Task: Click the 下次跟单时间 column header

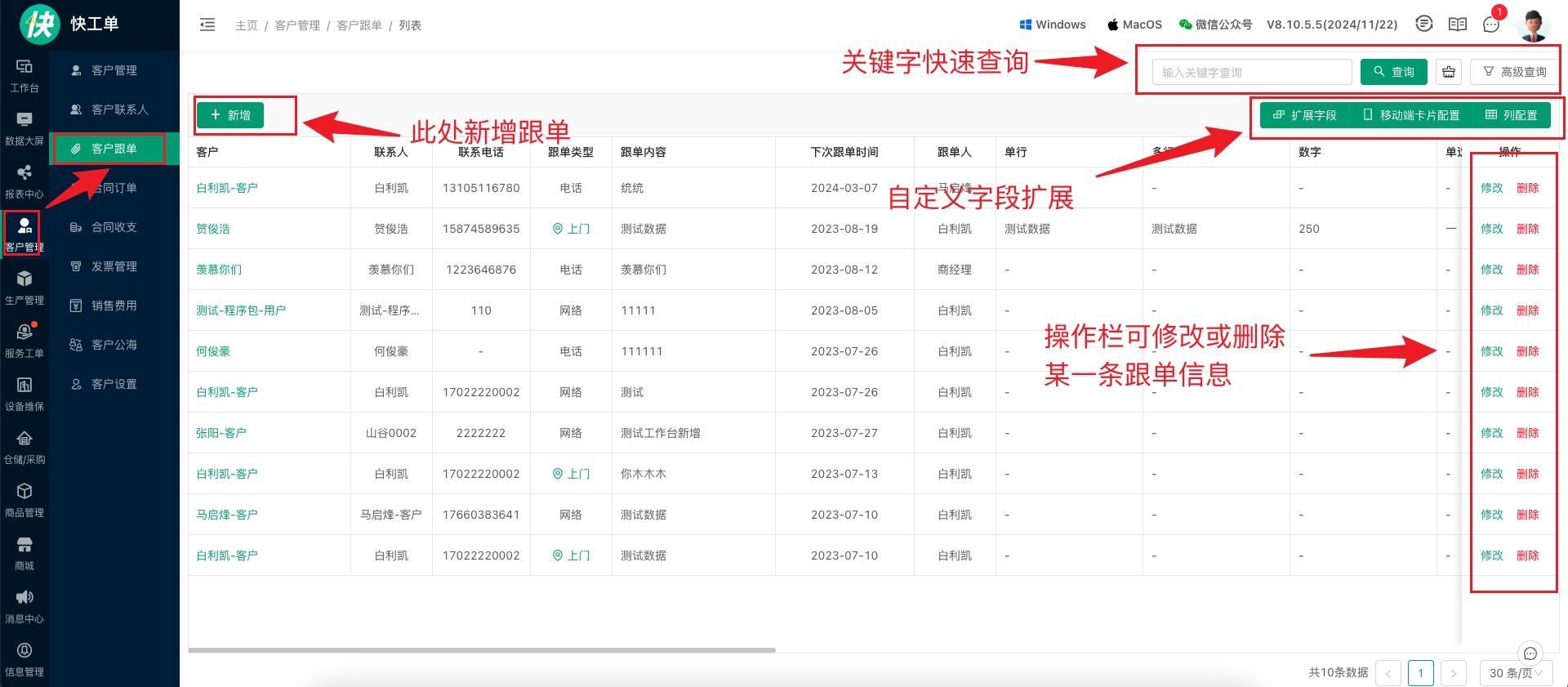Action: pyautogui.click(x=844, y=152)
